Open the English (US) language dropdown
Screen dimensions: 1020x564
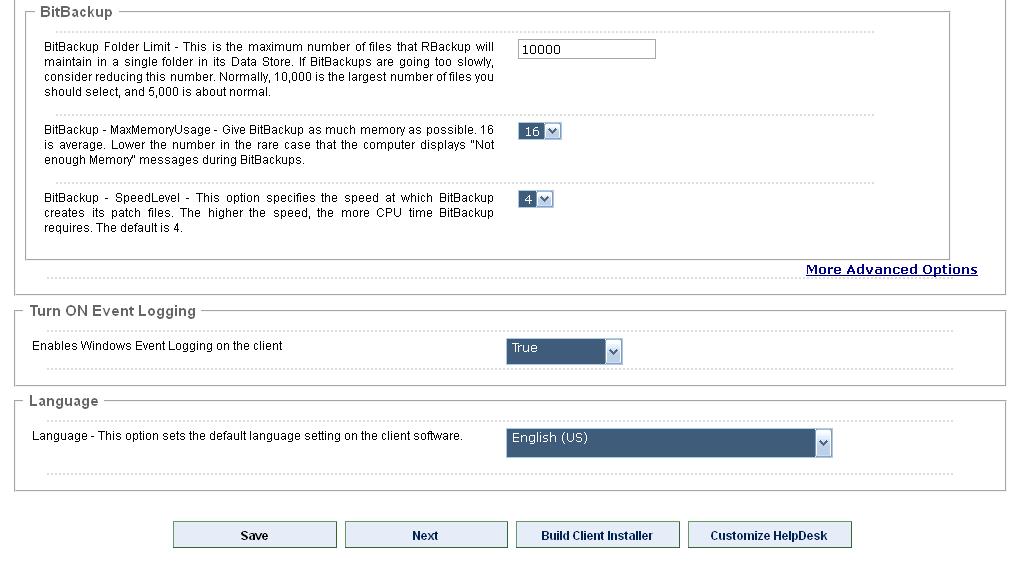tap(660, 443)
